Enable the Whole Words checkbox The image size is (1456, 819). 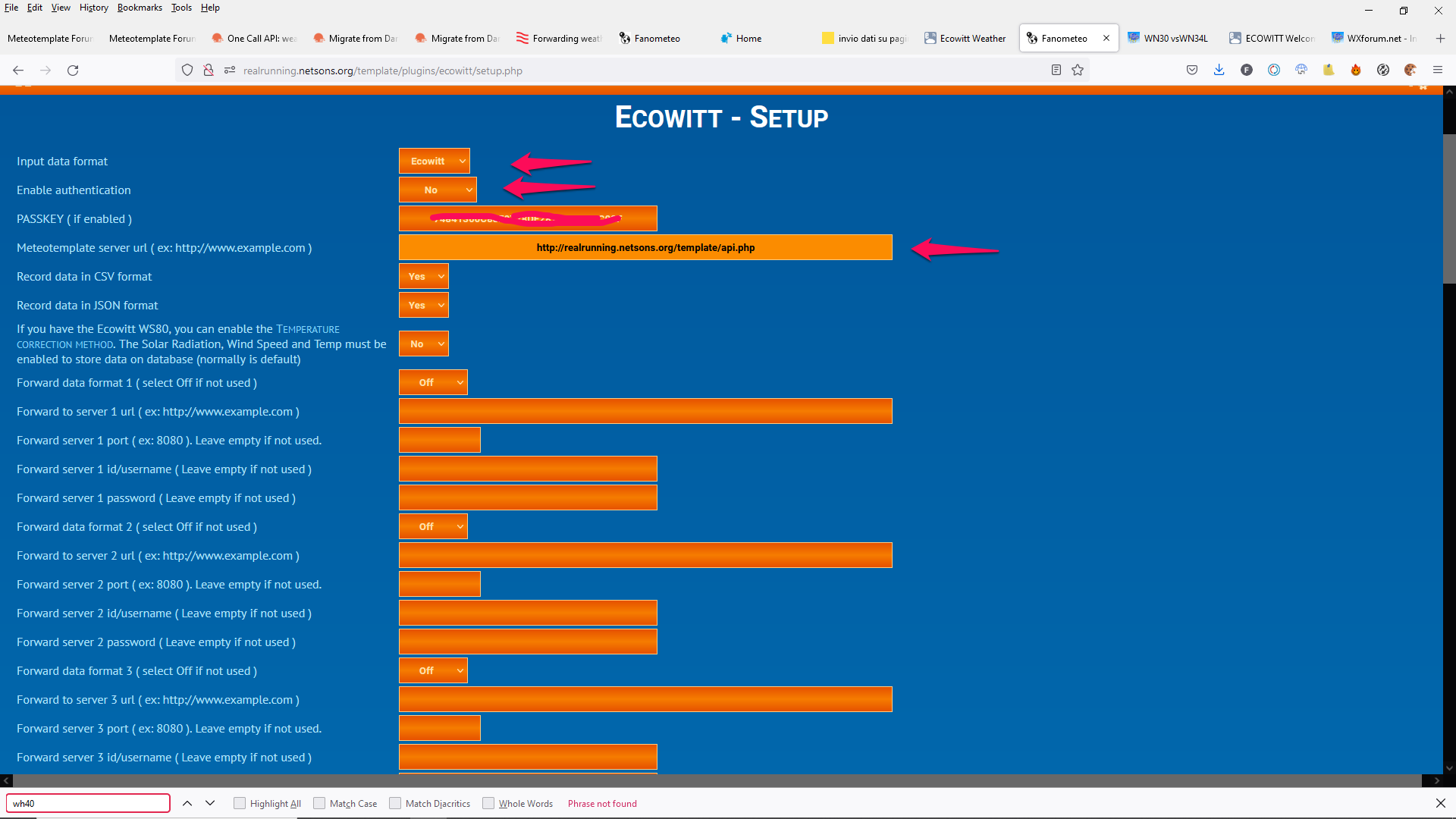click(x=488, y=803)
